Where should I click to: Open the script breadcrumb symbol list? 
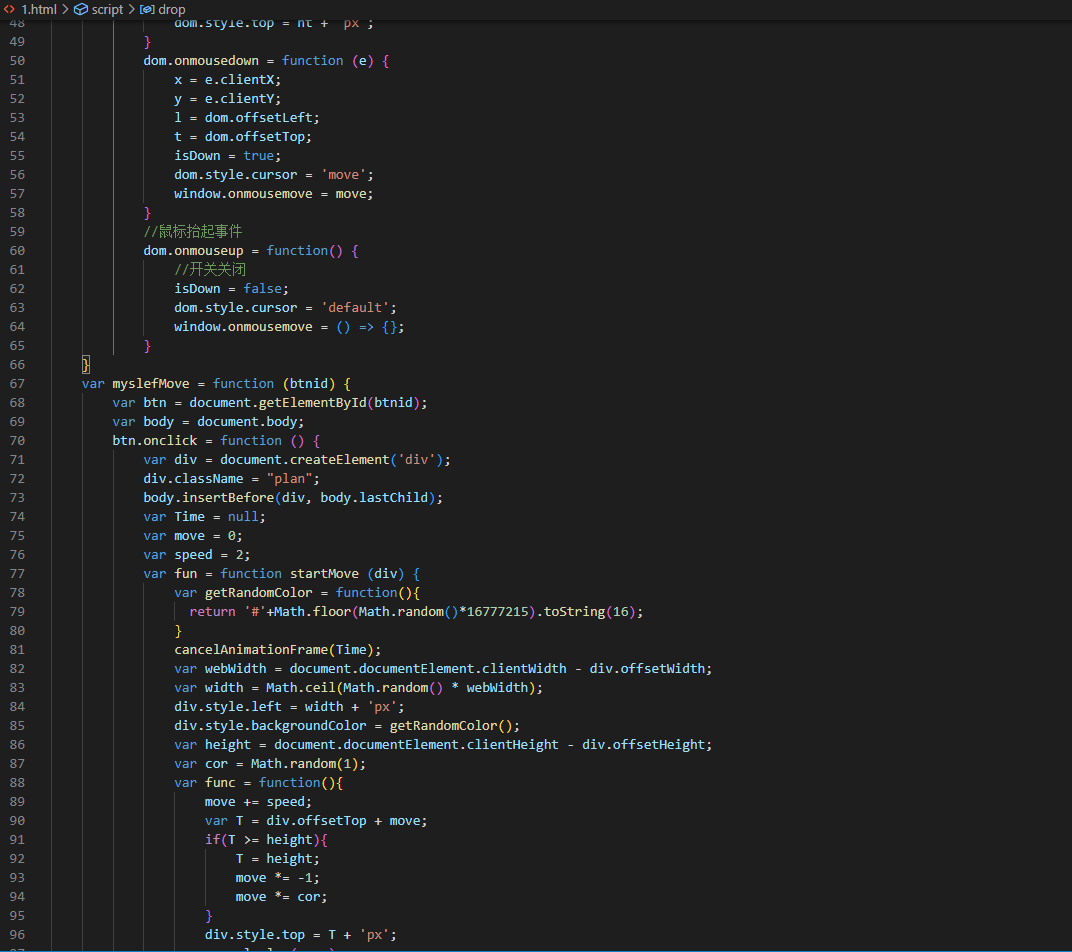pos(107,9)
